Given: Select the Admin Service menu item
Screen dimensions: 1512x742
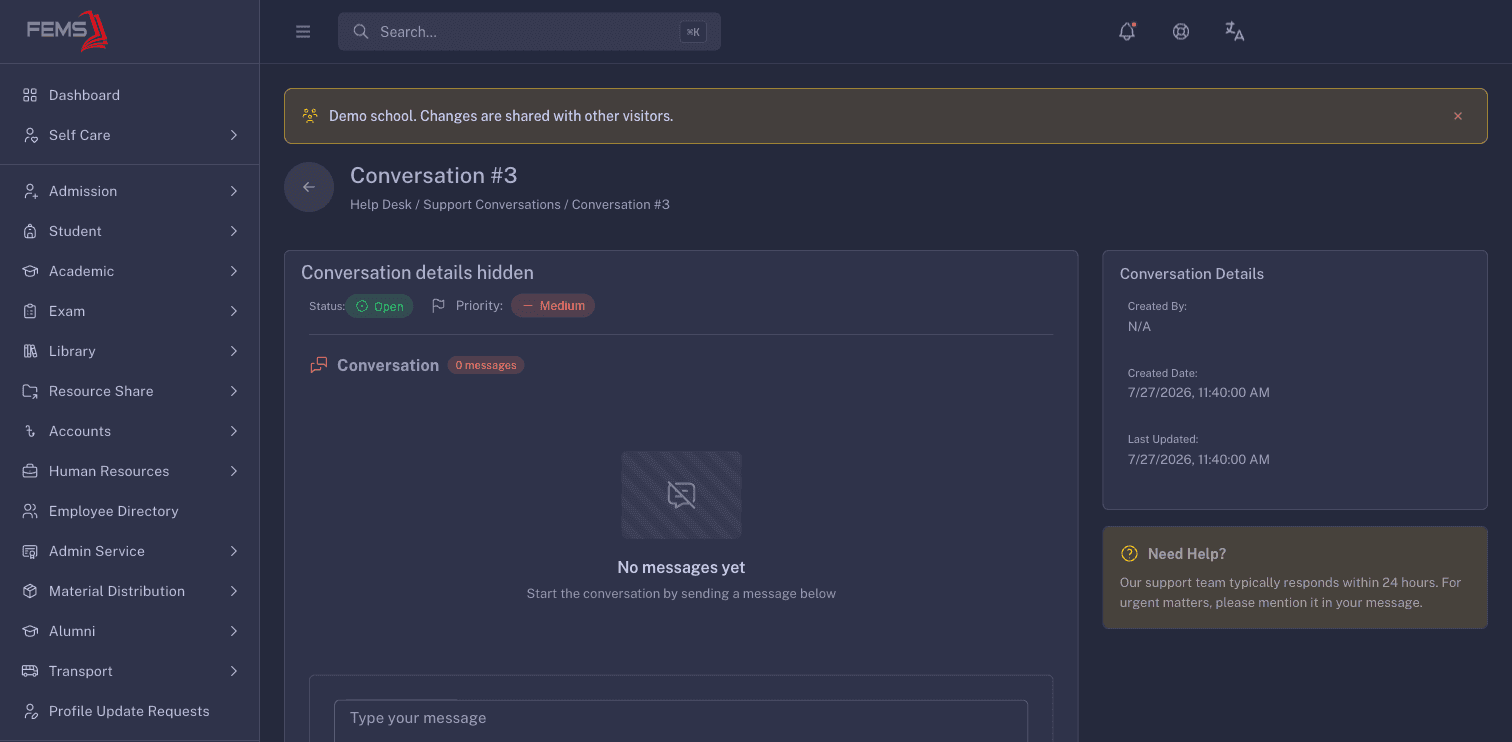Looking at the screenshot, I should click(x=129, y=551).
